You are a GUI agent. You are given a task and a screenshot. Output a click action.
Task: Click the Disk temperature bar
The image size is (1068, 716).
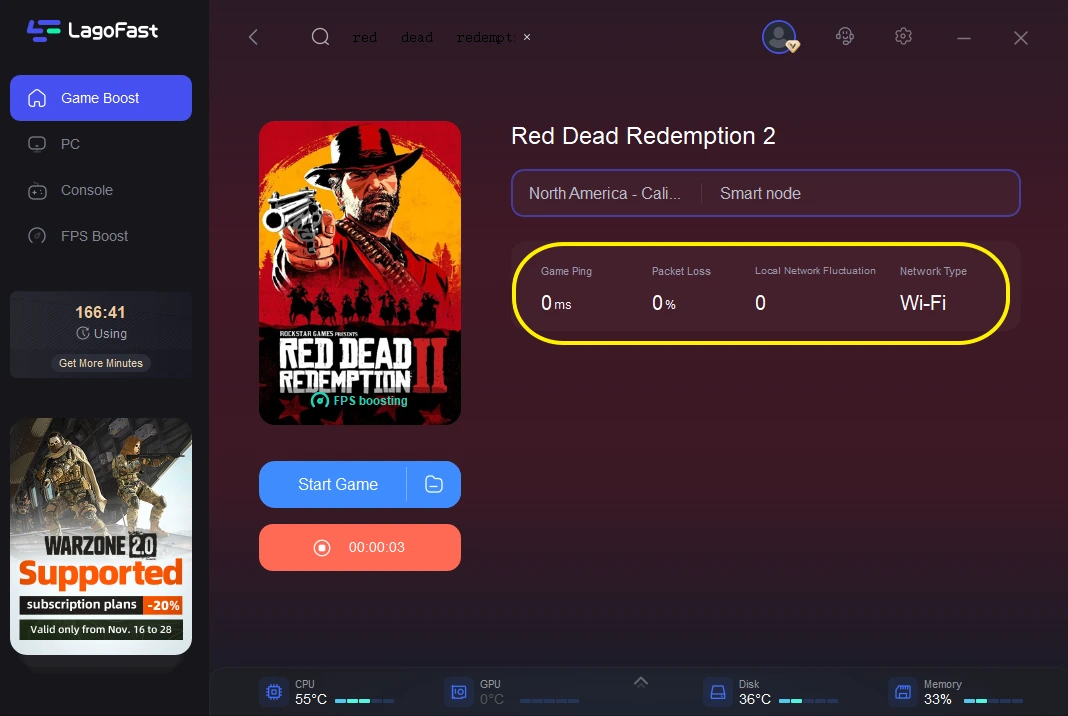pyautogui.click(x=808, y=701)
